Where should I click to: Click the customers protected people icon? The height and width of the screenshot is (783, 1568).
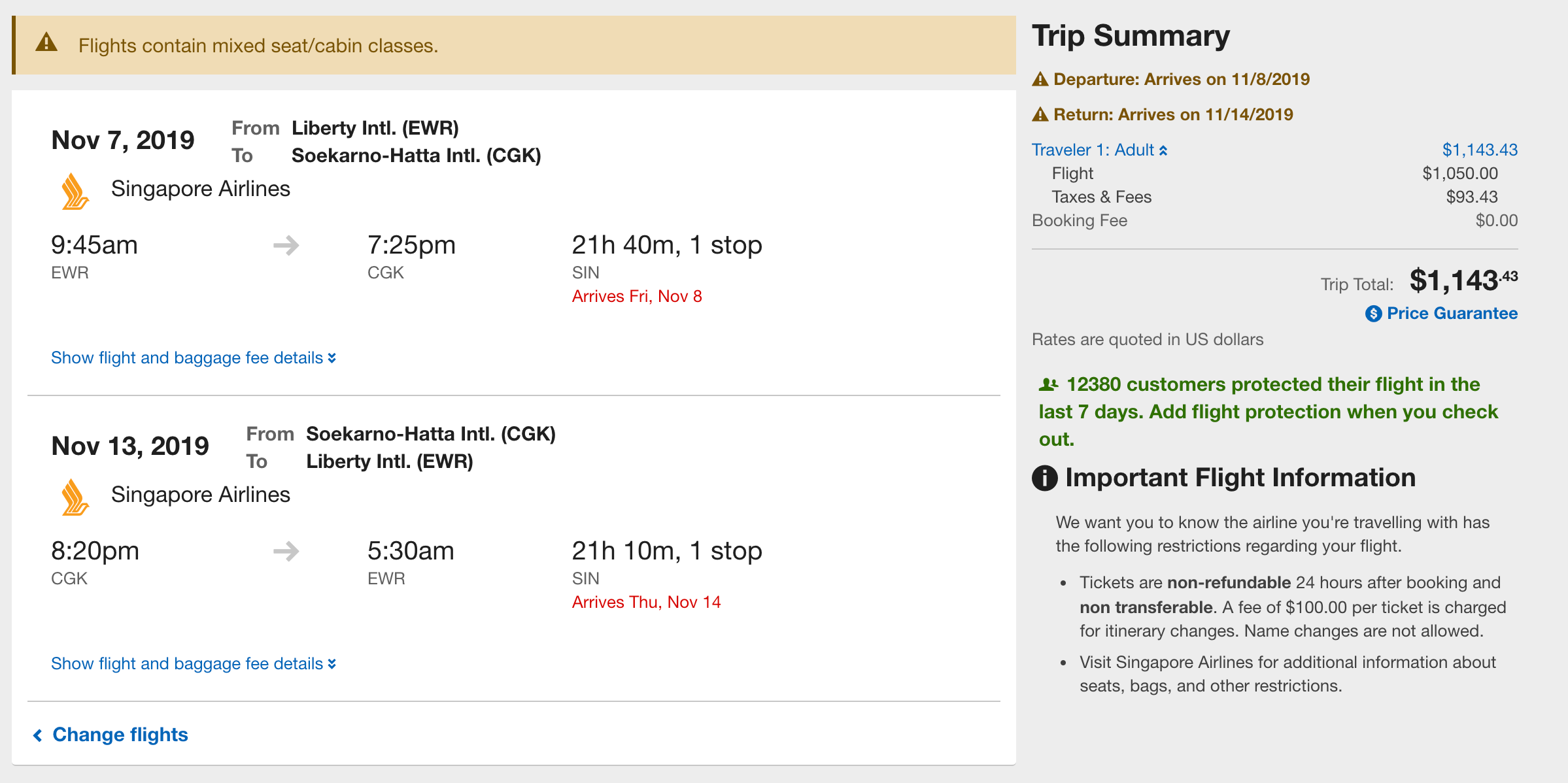click(1048, 384)
